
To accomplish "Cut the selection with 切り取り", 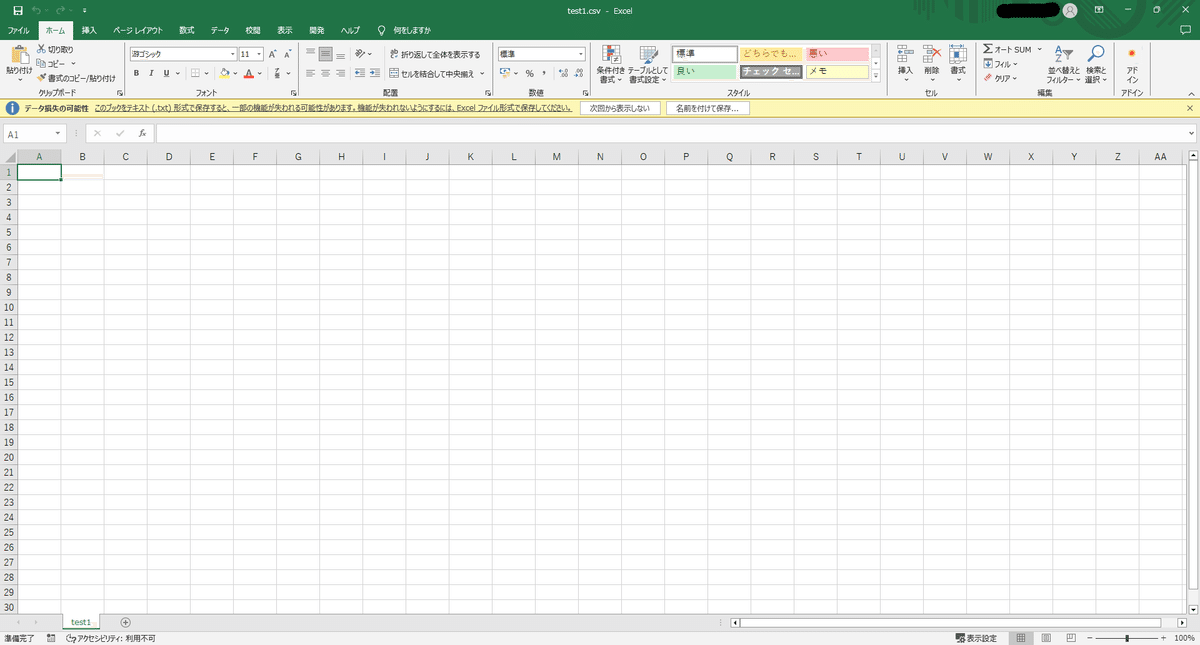I will point(55,49).
